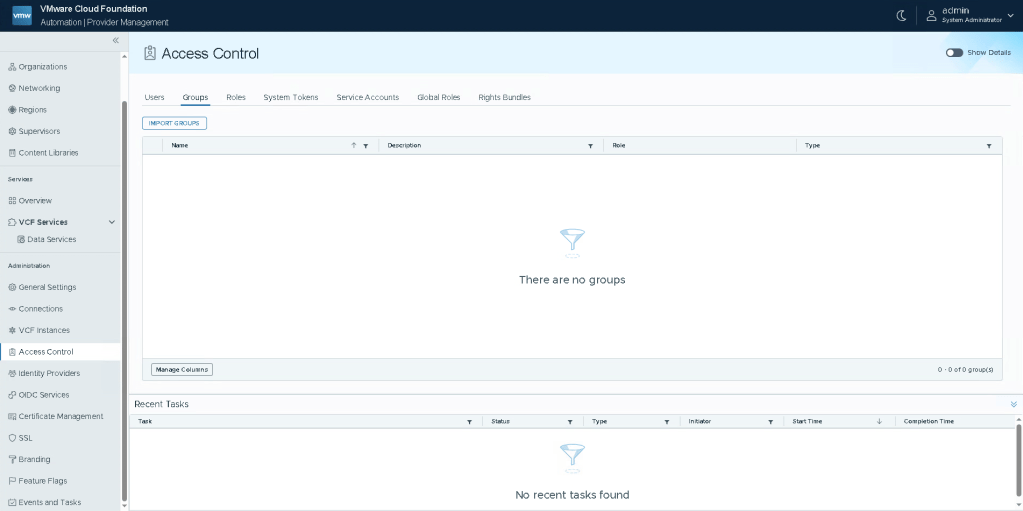Switch to the Users tab

coord(154,97)
